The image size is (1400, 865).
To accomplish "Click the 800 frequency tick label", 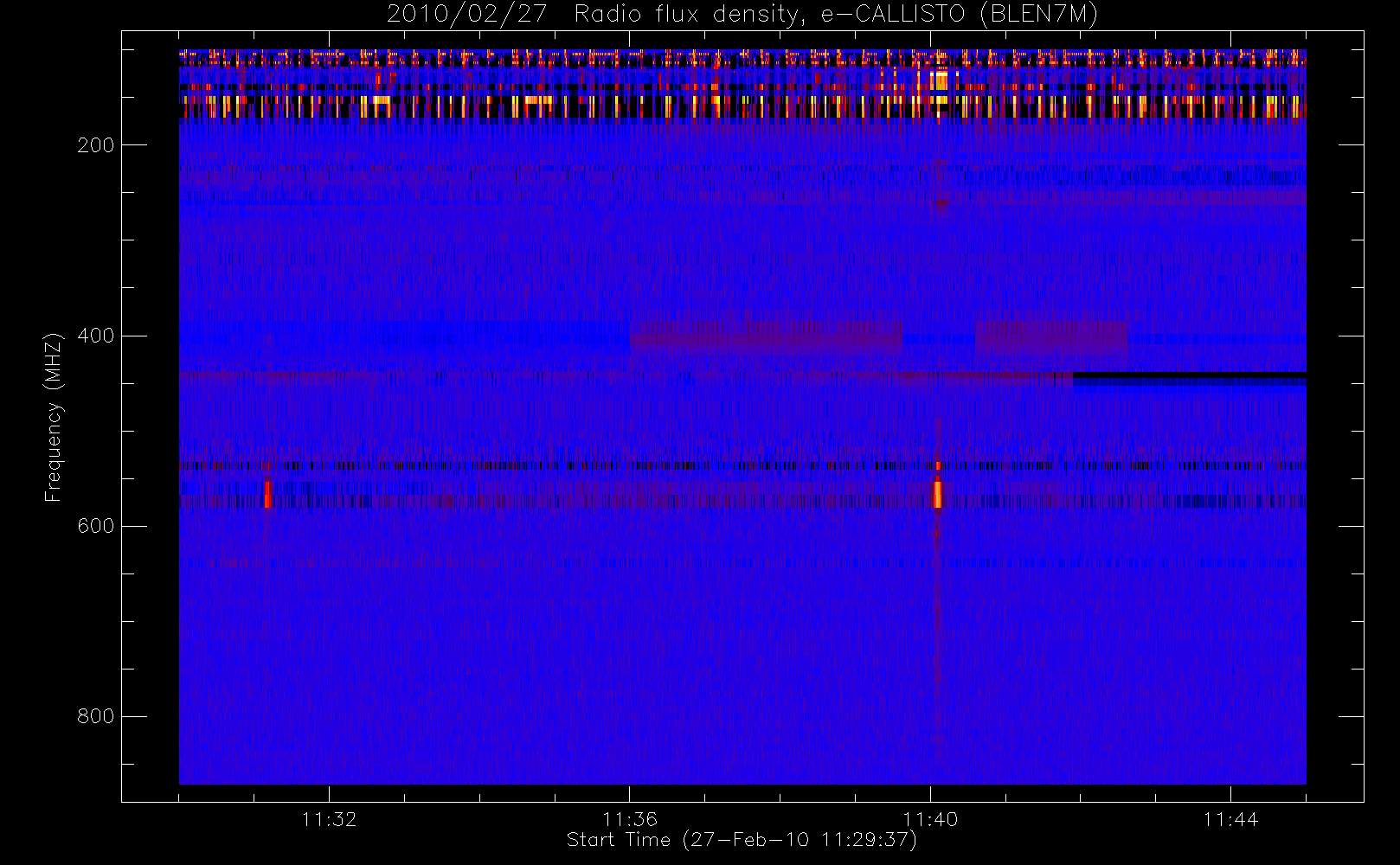I will coord(96,716).
